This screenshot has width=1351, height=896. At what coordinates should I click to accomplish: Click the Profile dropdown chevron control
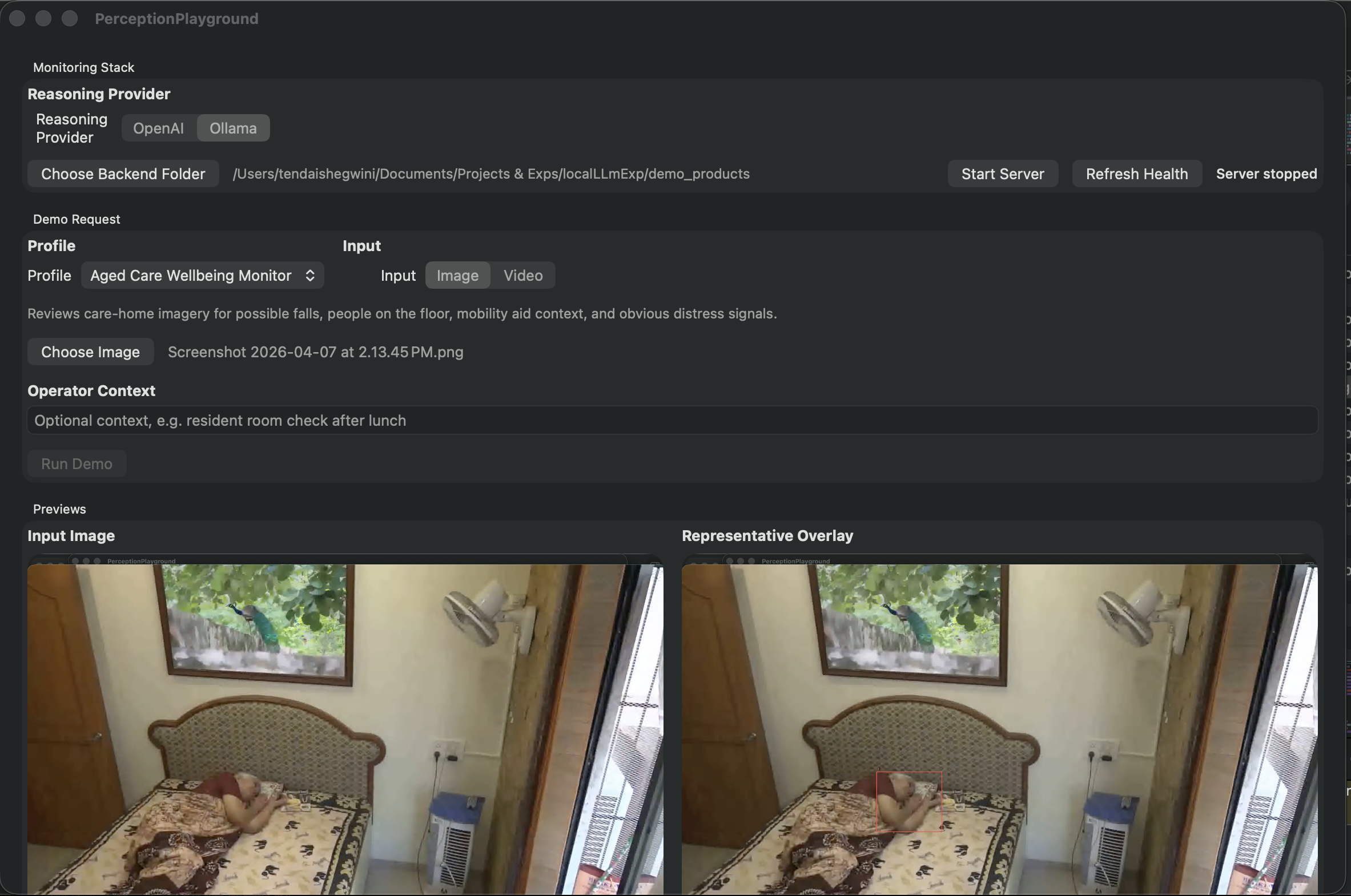tap(309, 275)
